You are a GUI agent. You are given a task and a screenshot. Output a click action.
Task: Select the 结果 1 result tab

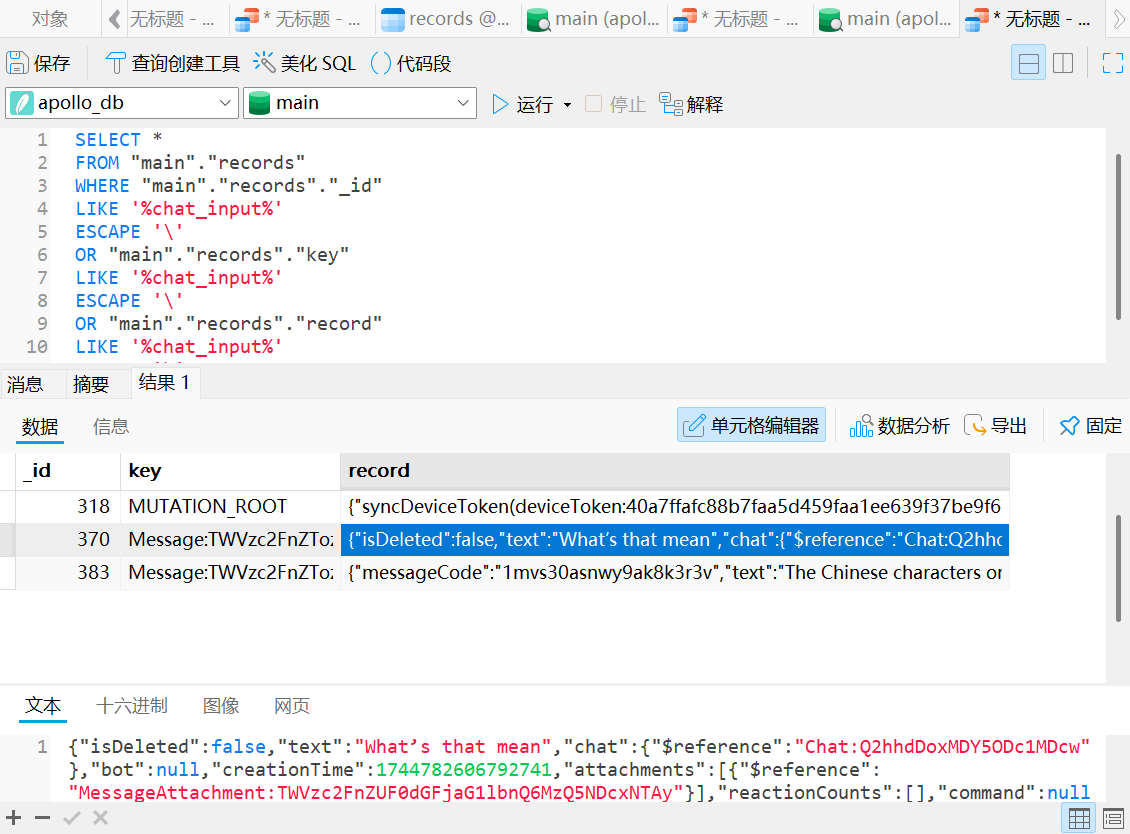tap(164, 383)
